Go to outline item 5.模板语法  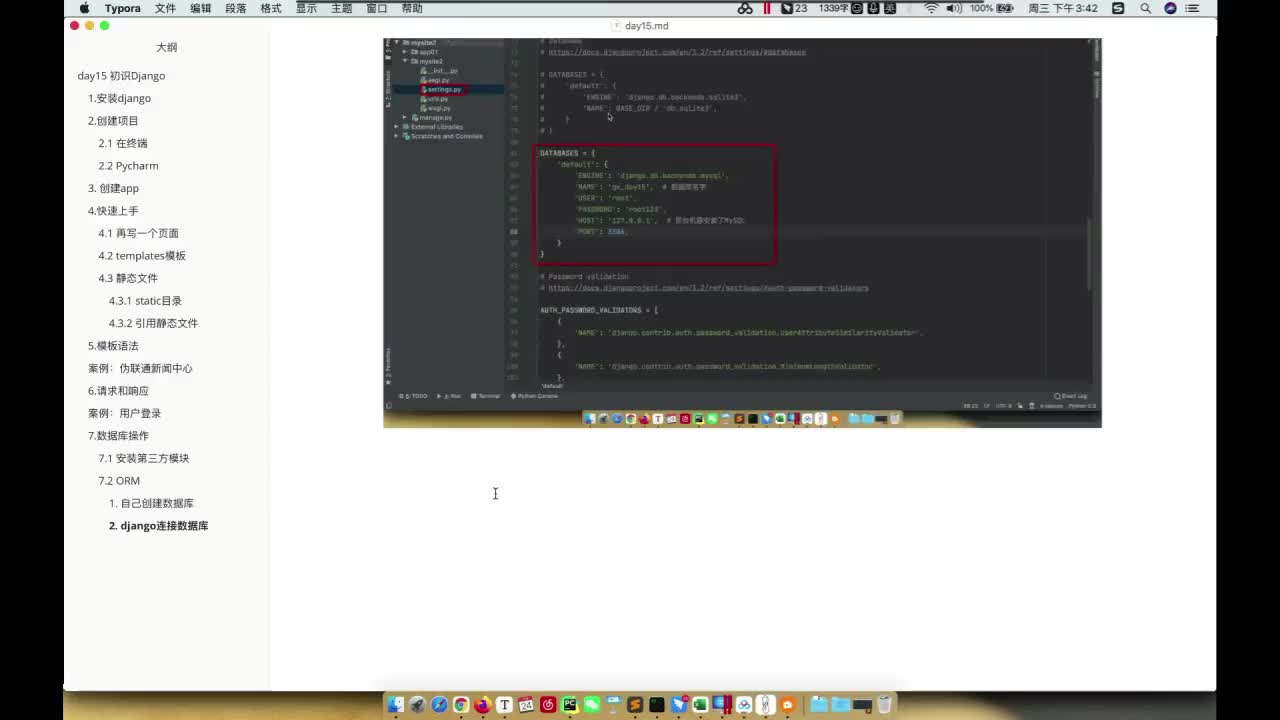click(x=113, y=346)
